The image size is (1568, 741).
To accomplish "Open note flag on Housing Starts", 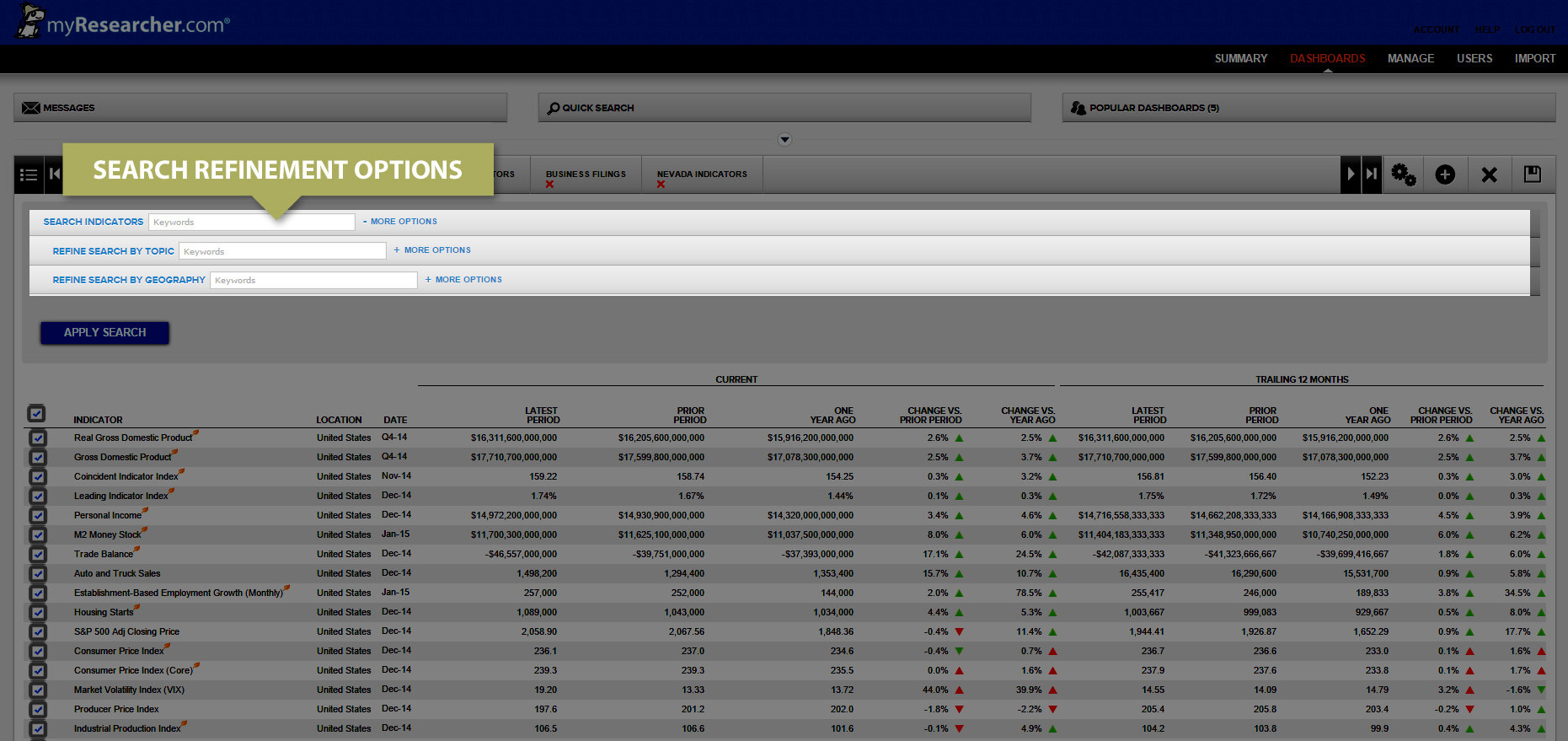I will click(x=136, y=607).
